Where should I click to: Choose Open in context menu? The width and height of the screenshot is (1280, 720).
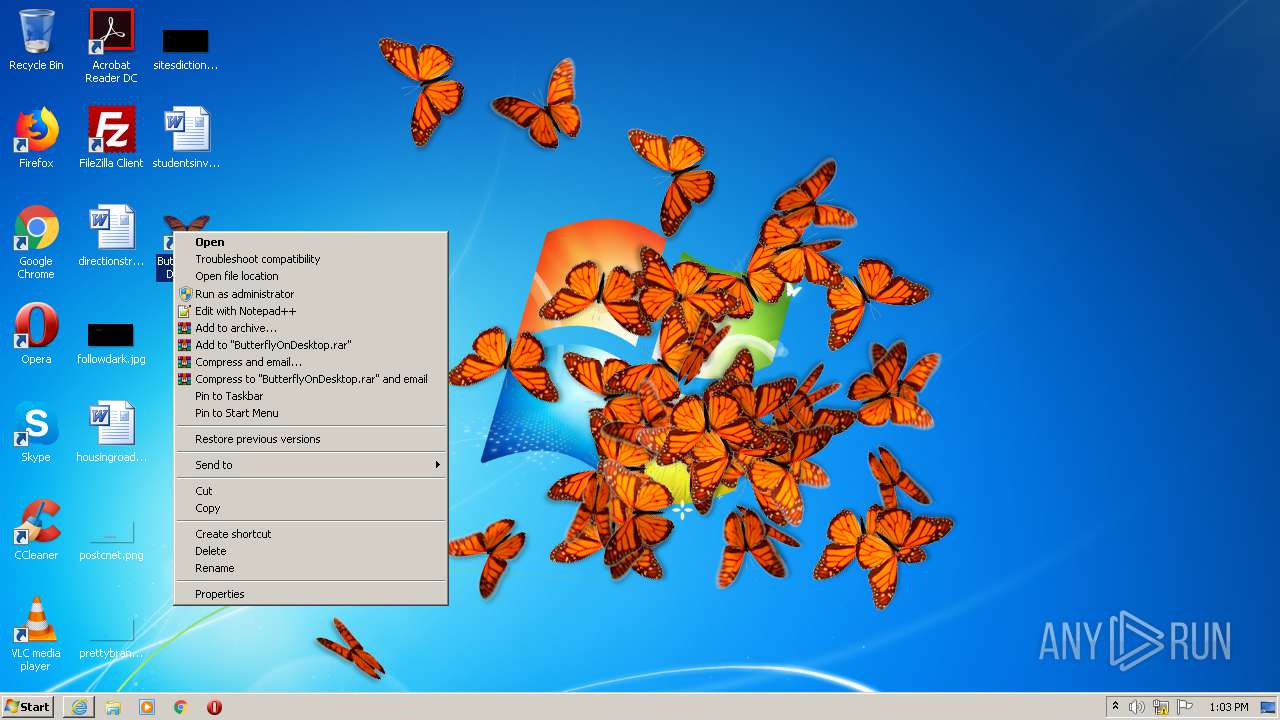[x=311, y=242]
